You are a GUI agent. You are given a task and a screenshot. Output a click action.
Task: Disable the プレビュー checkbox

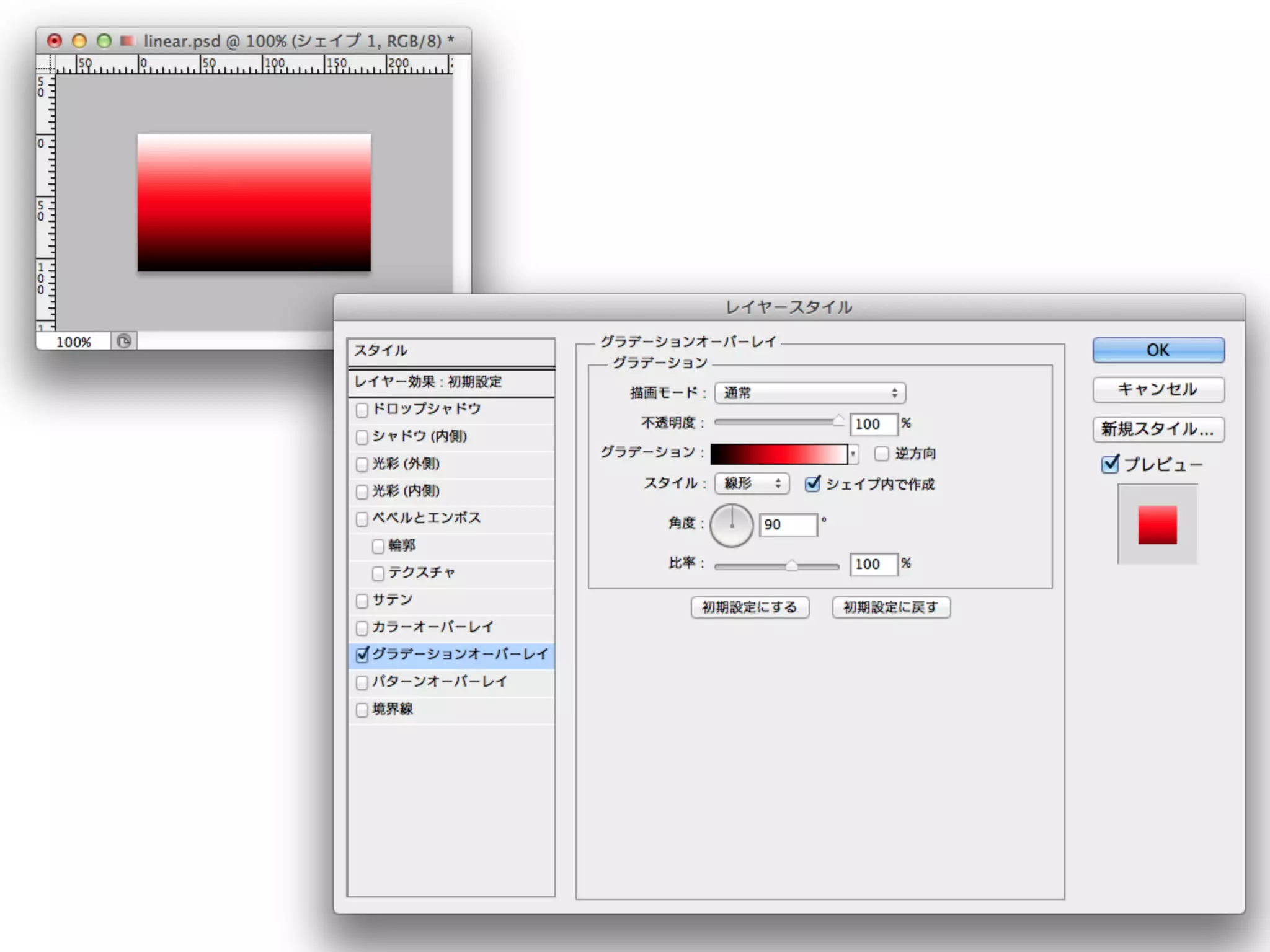click(1110, 464)
